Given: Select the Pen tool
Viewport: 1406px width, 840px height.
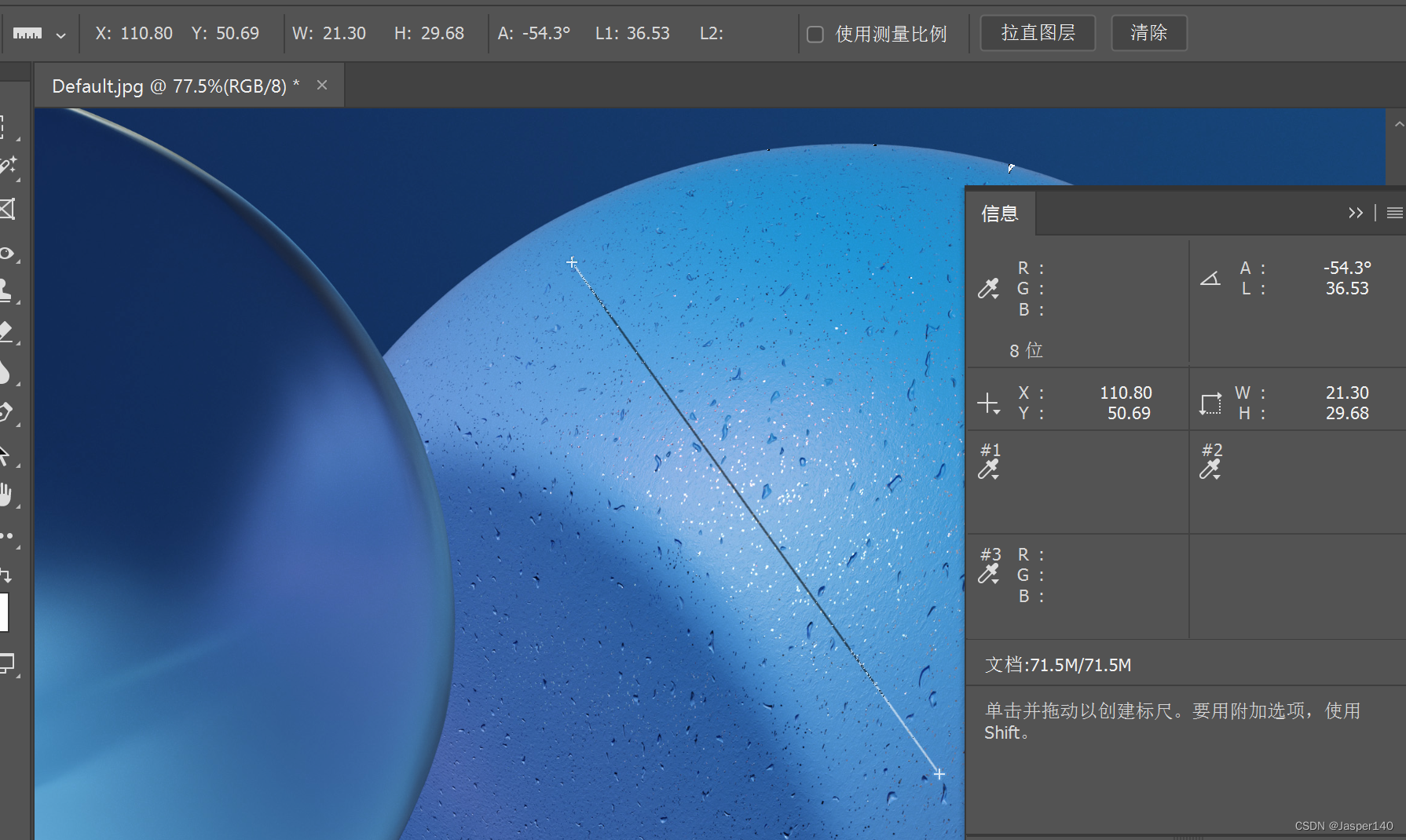Looking at the screenshot, I should (x=6, y=413).
